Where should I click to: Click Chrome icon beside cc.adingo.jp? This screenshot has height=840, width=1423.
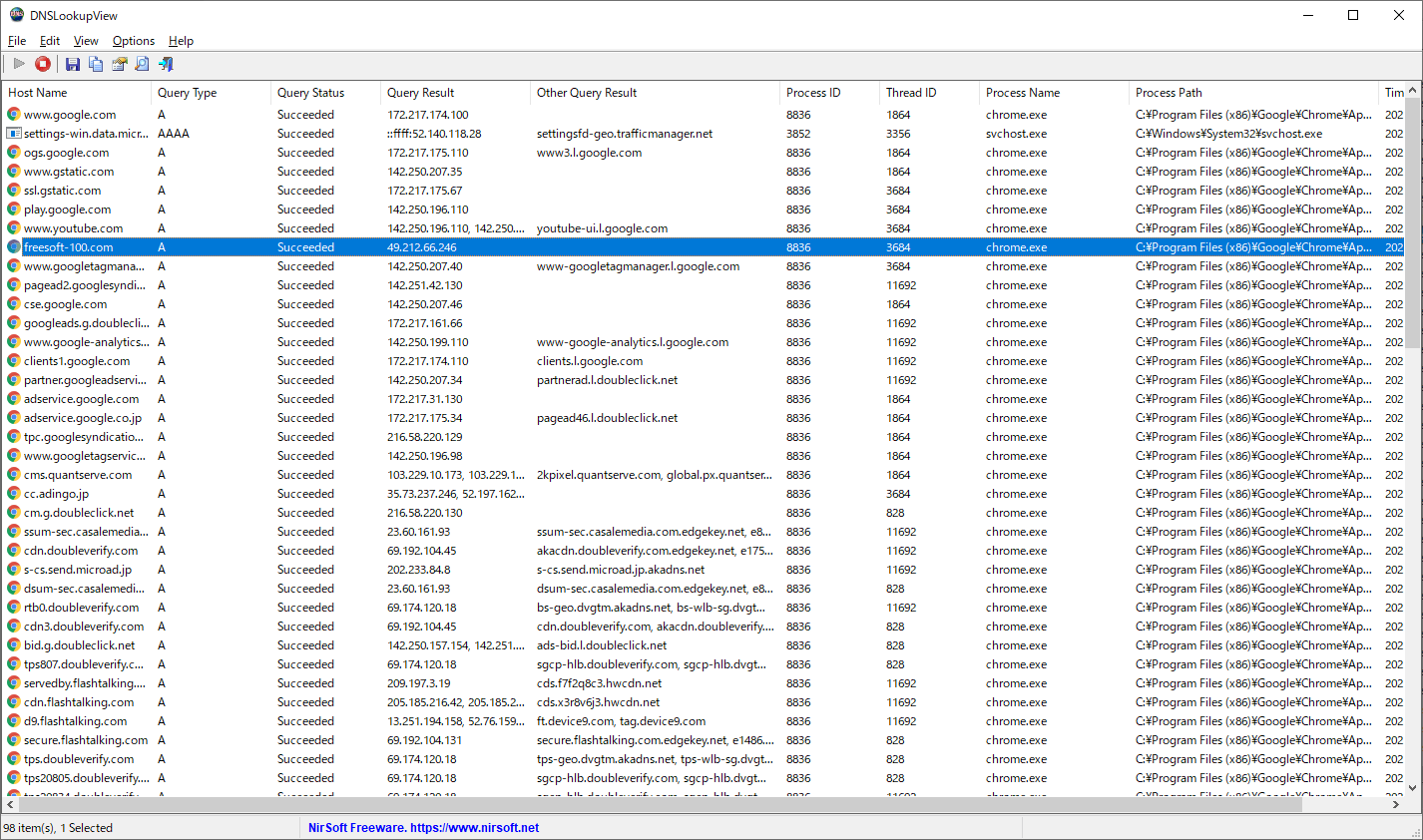[14, 494]
